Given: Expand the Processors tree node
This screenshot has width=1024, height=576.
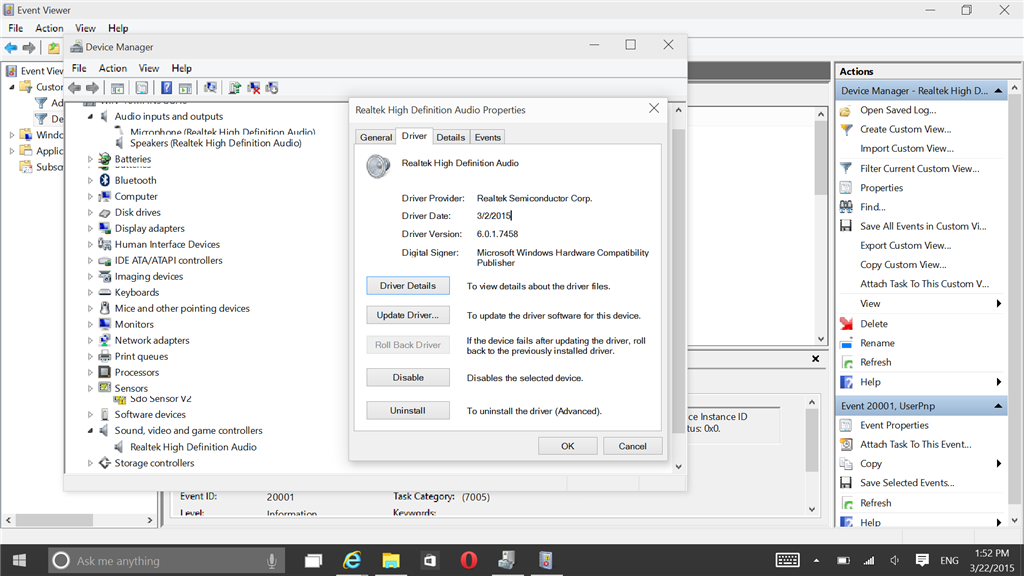Looking at the screenshot, I should (x=90, y=372).
